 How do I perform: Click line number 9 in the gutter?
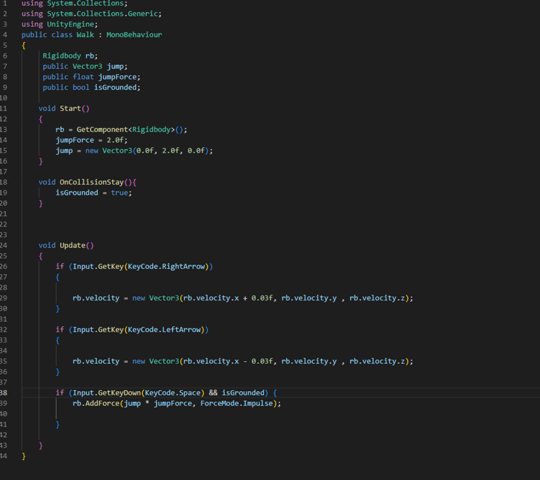[4, 87]
